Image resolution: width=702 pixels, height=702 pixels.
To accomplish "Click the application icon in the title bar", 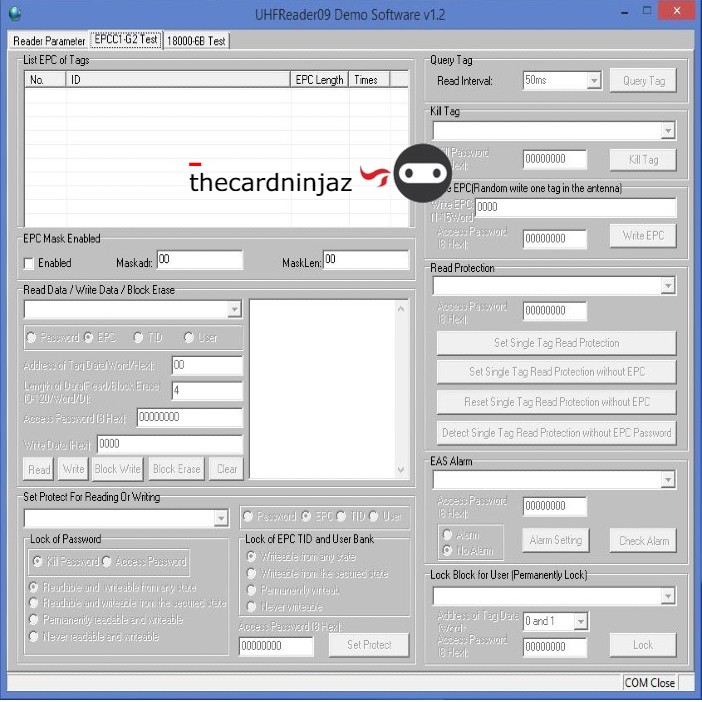I will [x=14, y=14].
